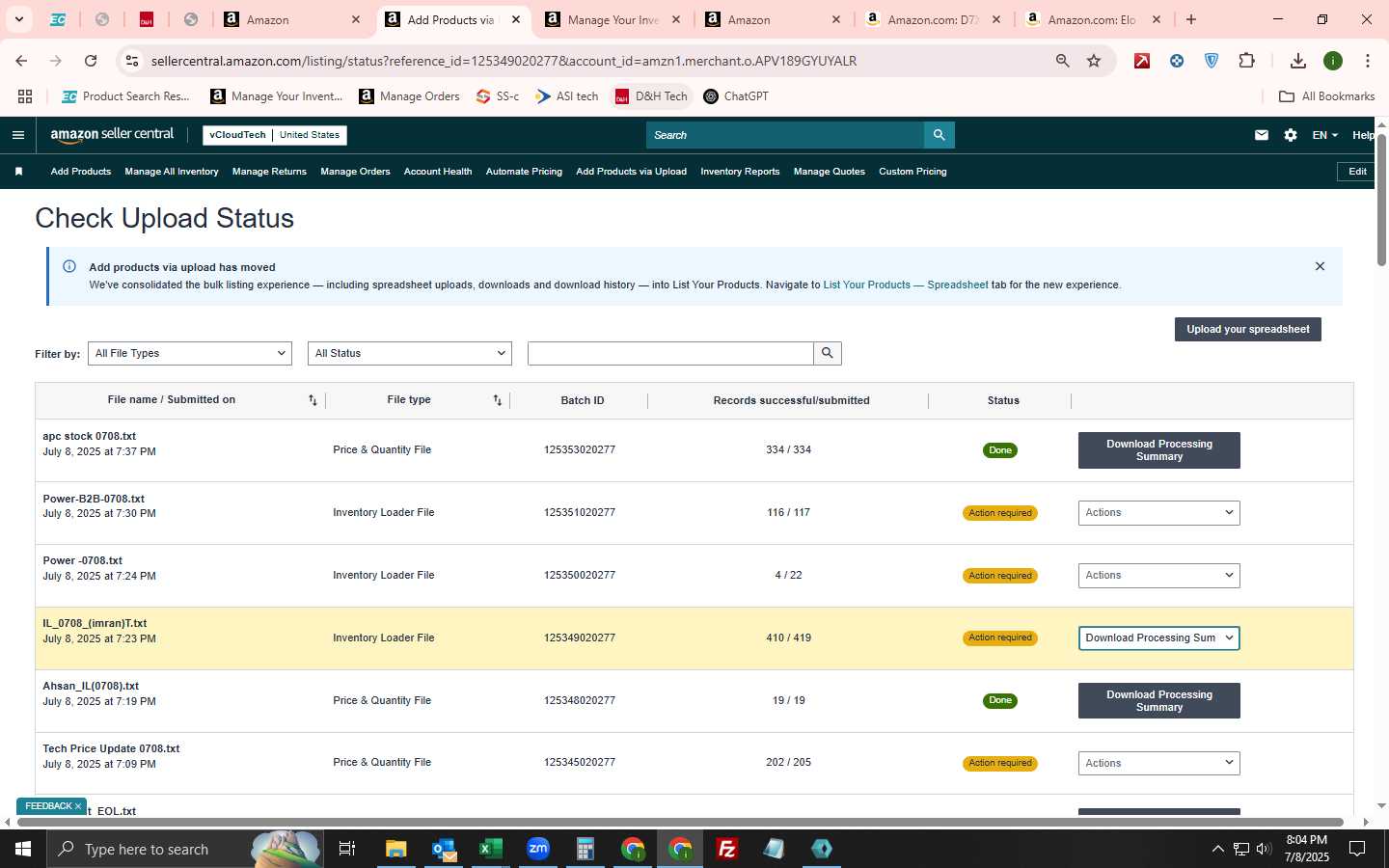The width and height of the screenshot is (1389, 868).
Task: Go to Account Health
Action: [438, 172]
